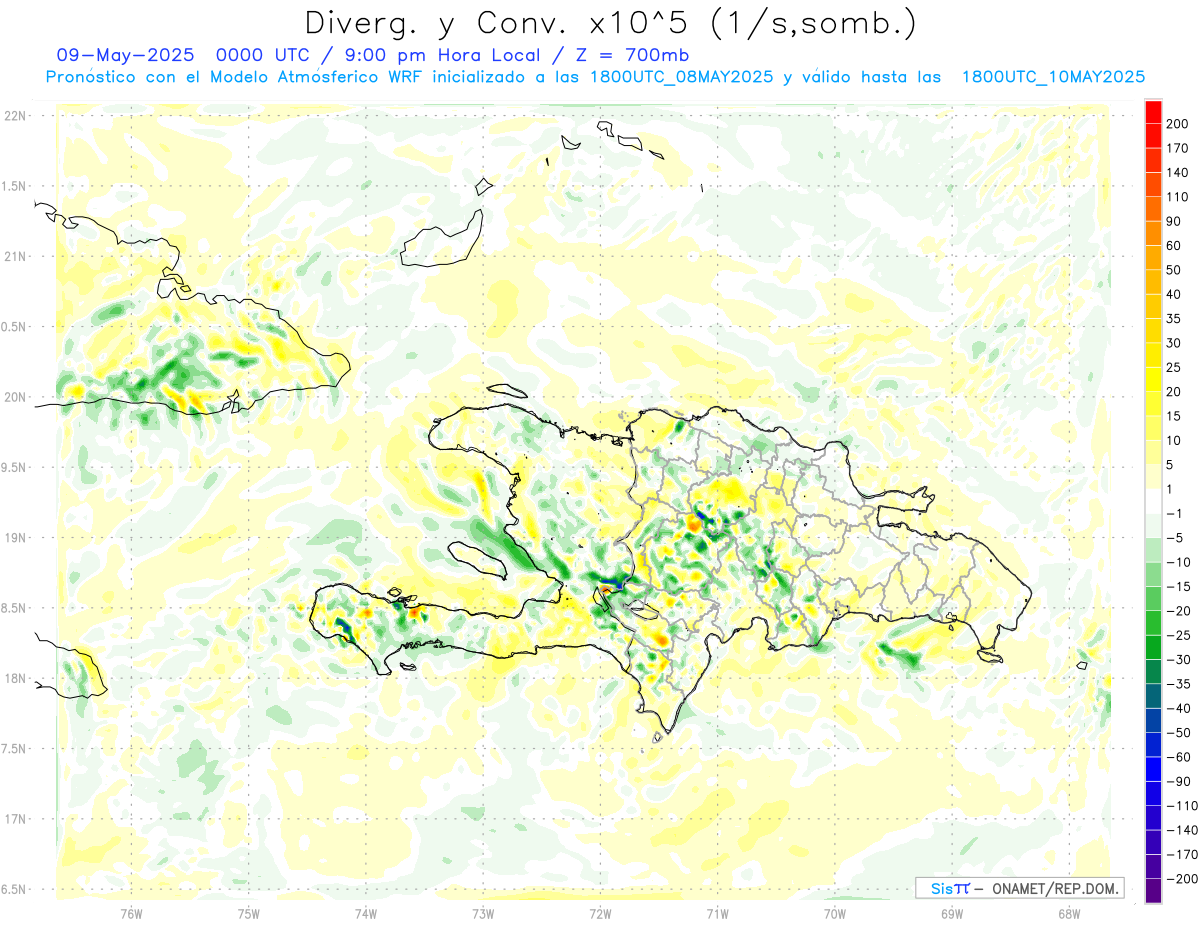Image resolution: width=1200 pixels, height=927 pixels.
Task: Click the positive "15" color scale value
Action: [1174, 416]
